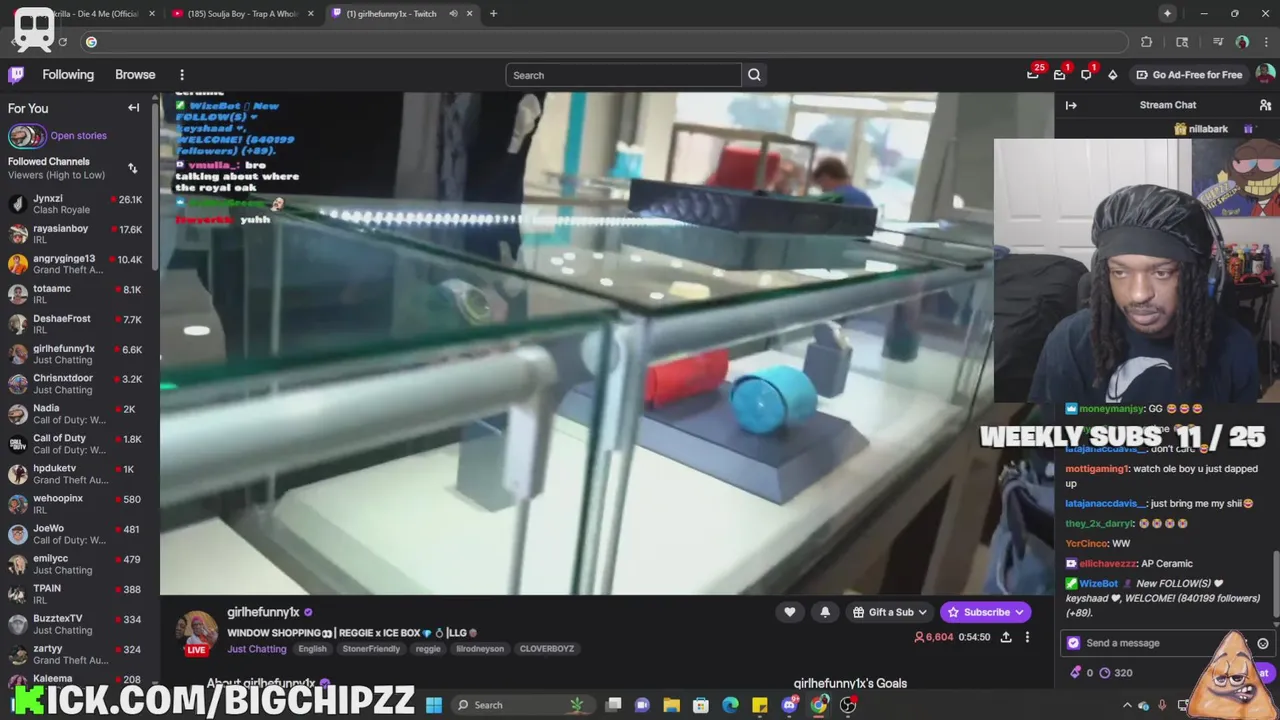Image resolution: width=1280 pixels, height=720 pixels.
Task: Collapse the Stream Chat panel
Action: [1071, 105]
